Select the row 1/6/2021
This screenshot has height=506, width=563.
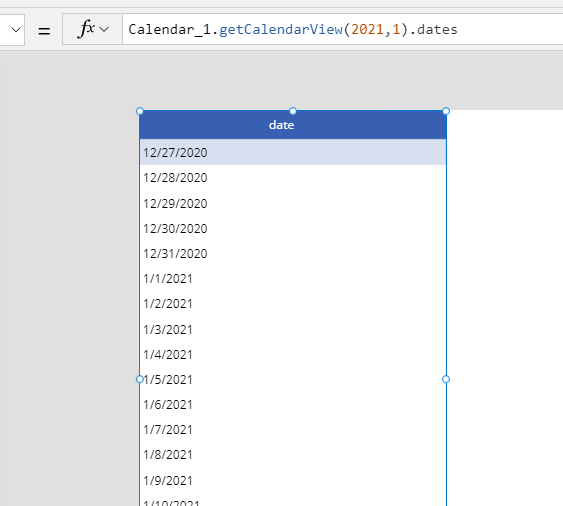[x=293, y=405]
